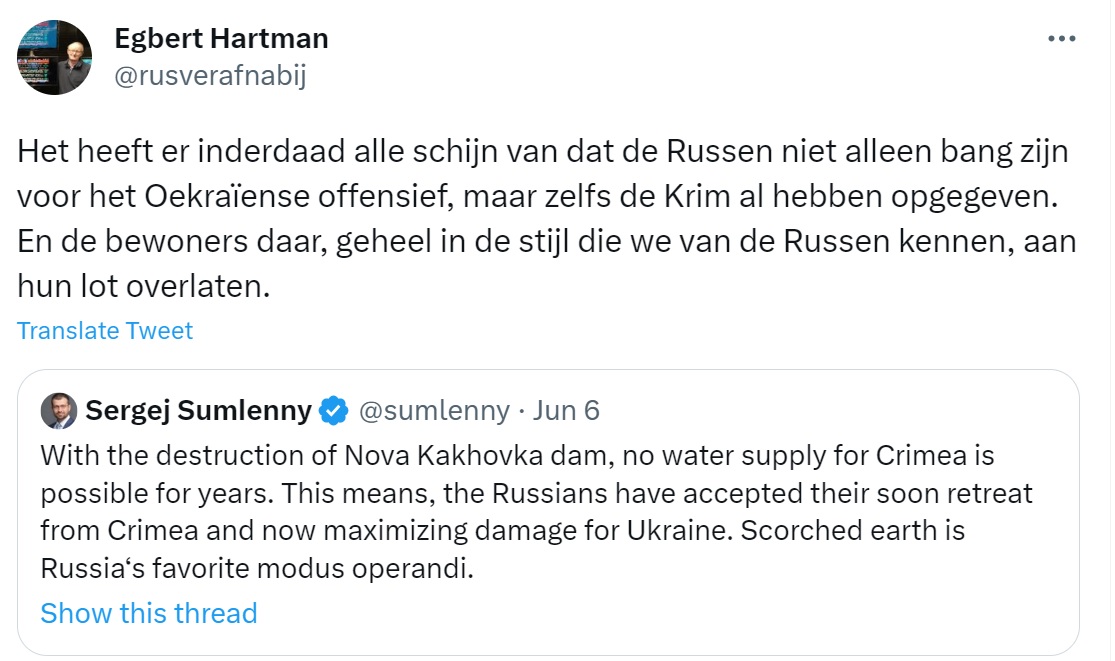Click the blue verified badge icon
Viewport: 1115px width, 661px height.
pos(334,411)
